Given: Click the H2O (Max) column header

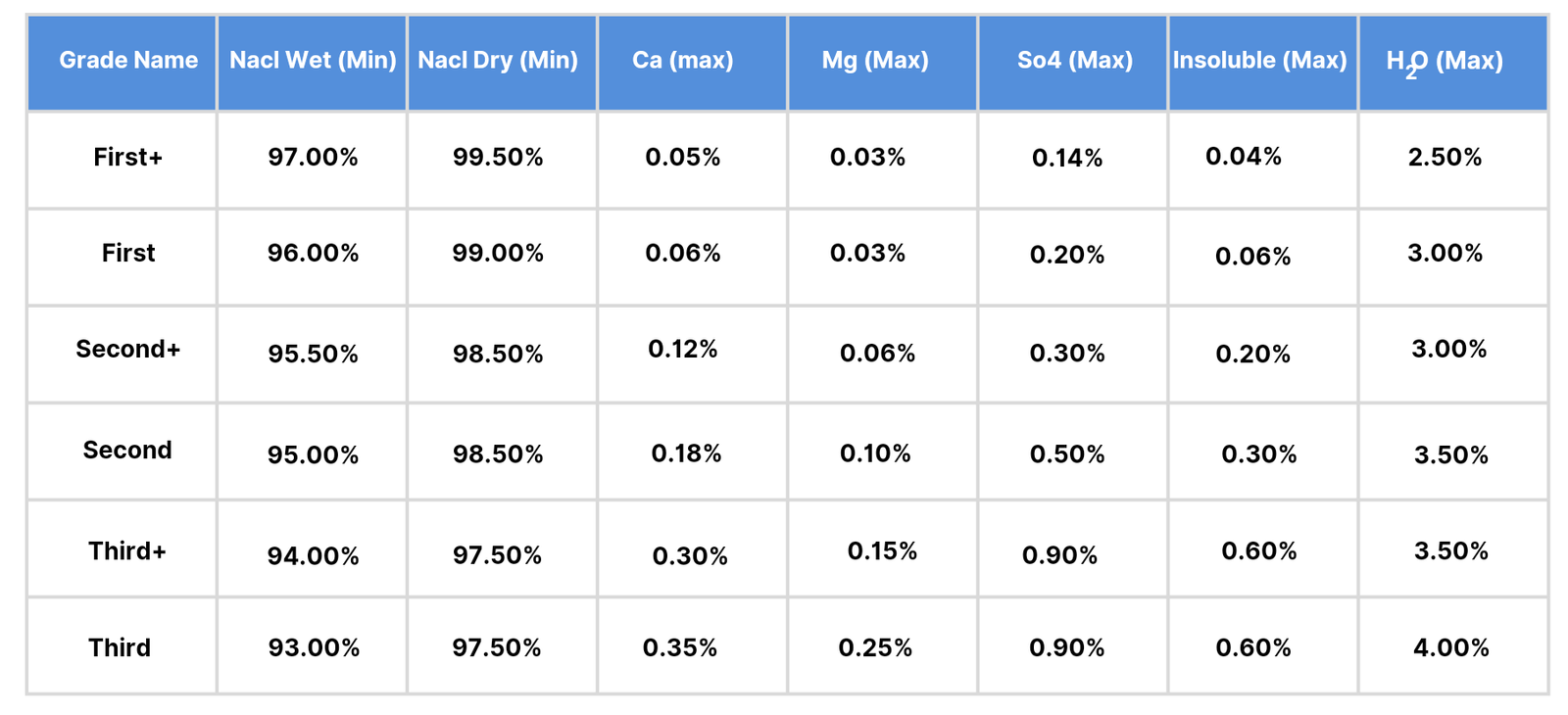Looking at the screenshot, I should tap(1445, 62).
